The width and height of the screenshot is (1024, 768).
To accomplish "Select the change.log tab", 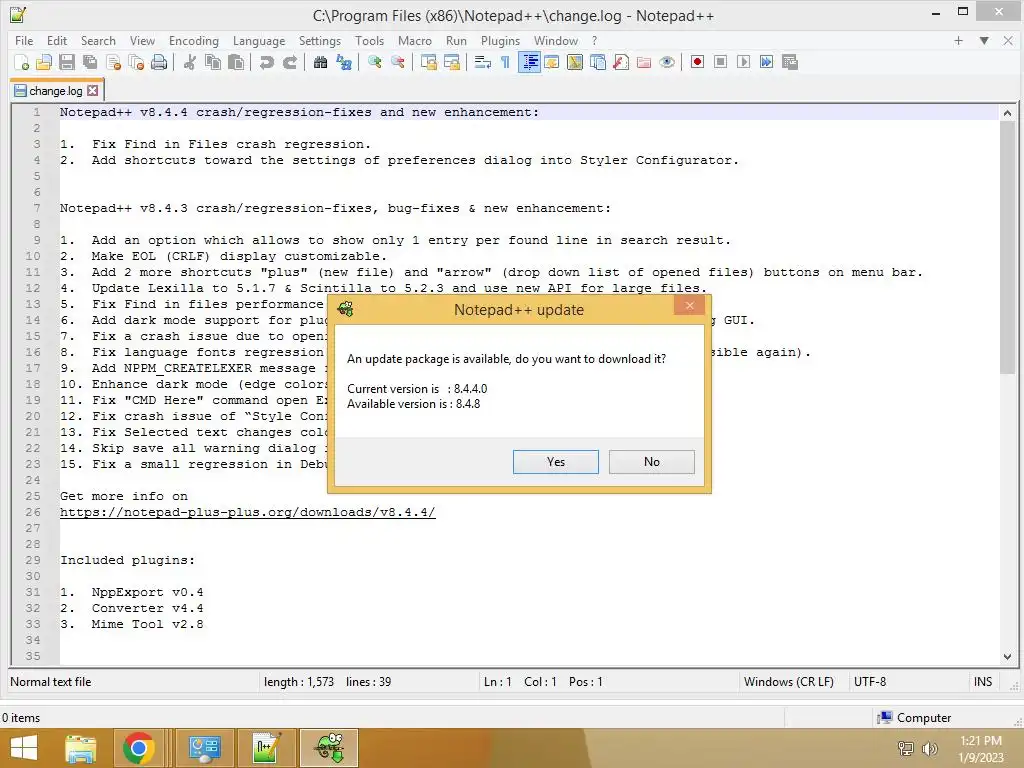I will pyautogui.click(x=56, y=91).
